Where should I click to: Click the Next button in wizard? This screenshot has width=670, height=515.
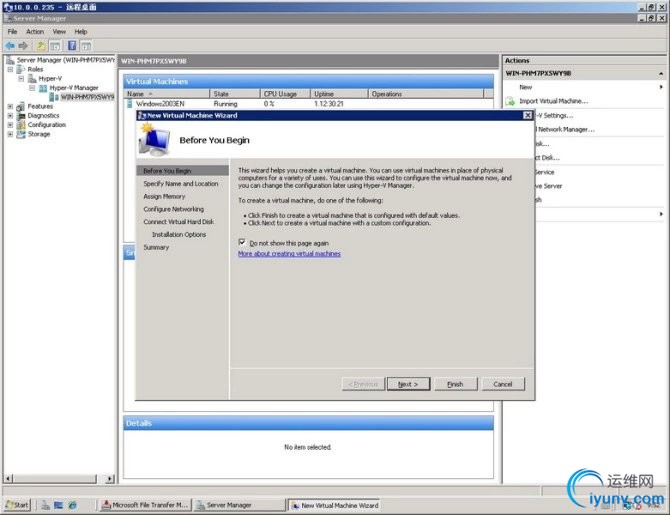point(408,384)
